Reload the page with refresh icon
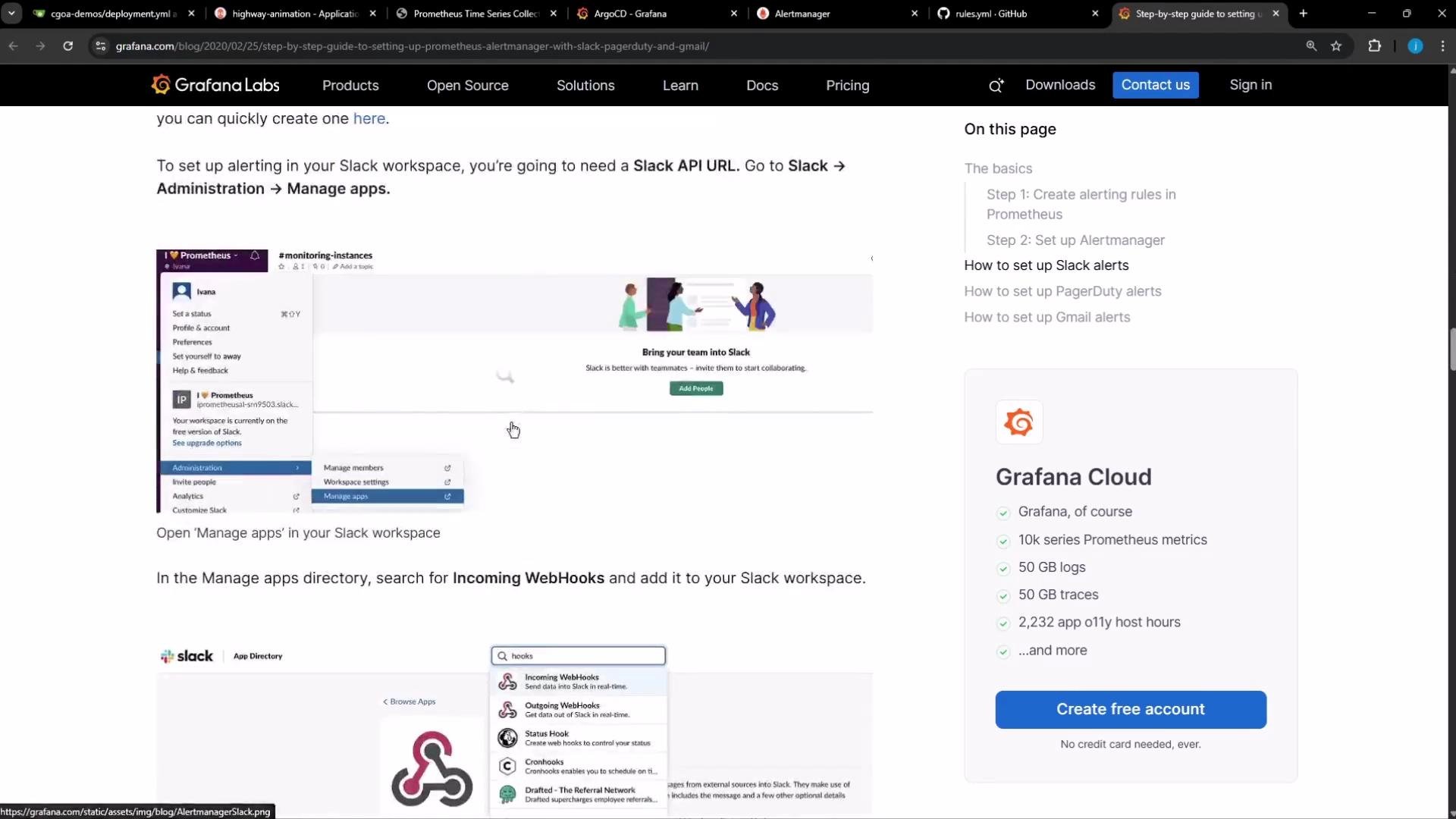Viewport: 1456px width, 819px height. pyautogui.click(x=67, y=46)
